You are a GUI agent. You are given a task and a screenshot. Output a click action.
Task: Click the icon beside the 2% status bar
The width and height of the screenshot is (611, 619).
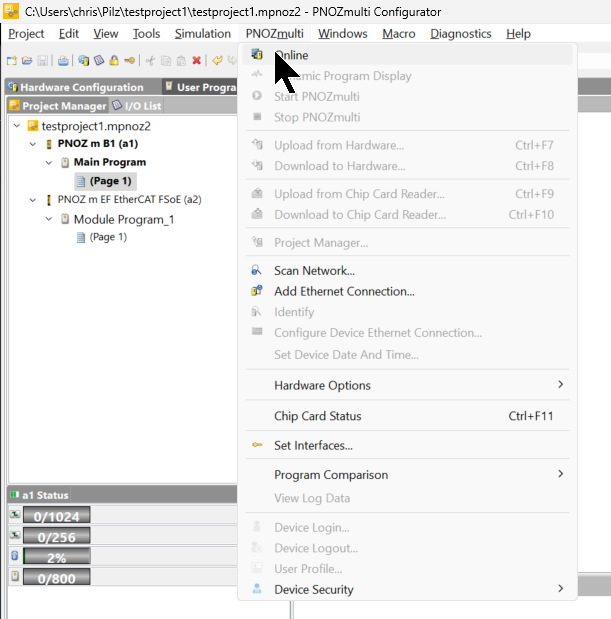15,556
